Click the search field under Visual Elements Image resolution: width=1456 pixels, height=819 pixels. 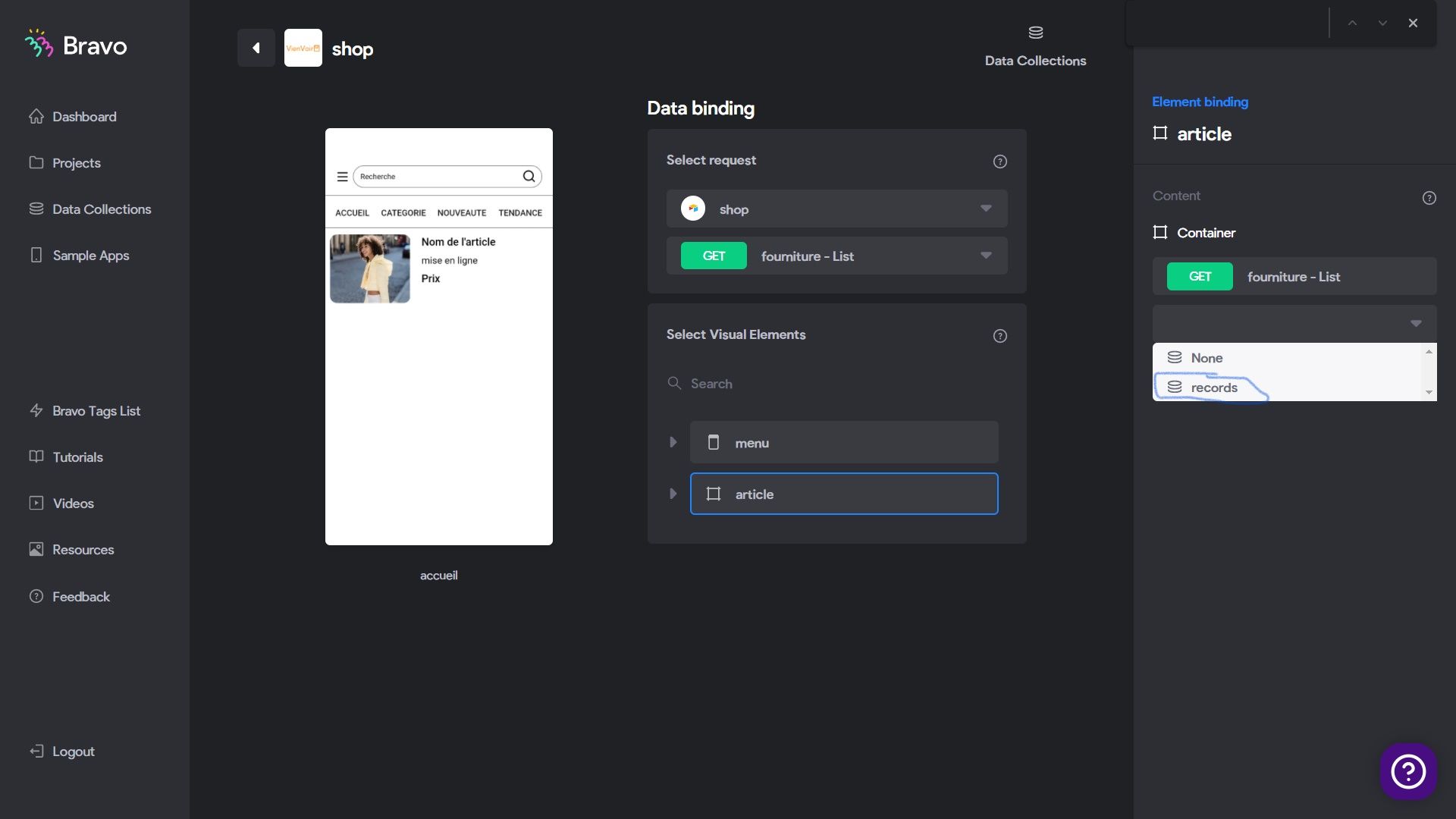pos(837,384)
